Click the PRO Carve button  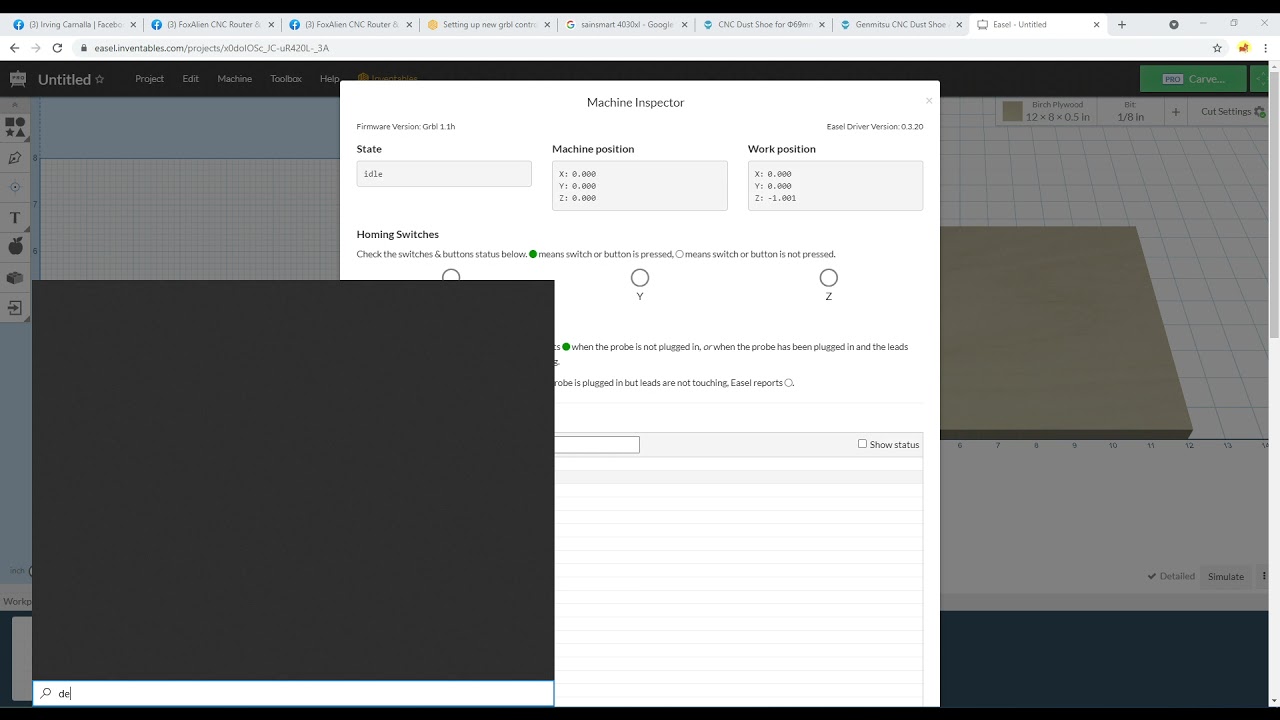click(1193, 79)
